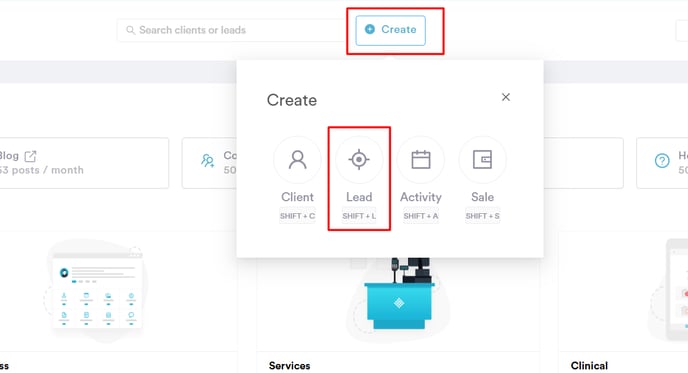Click the Create button at top
The height and width of the screenshot is (373, 688).
pyautogui.click(x=391, y=30)
